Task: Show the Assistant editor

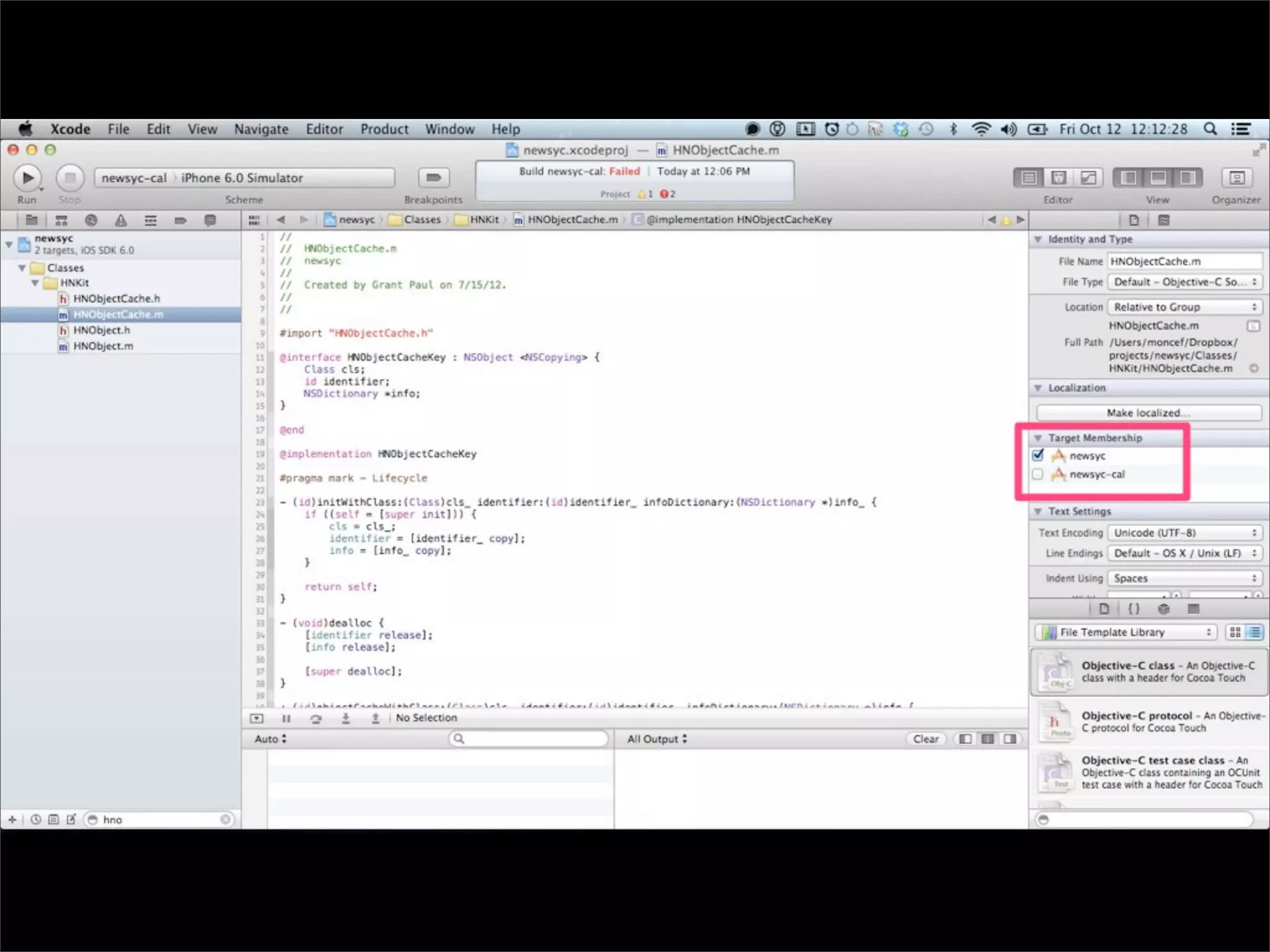Action: tap(1059, 178)
